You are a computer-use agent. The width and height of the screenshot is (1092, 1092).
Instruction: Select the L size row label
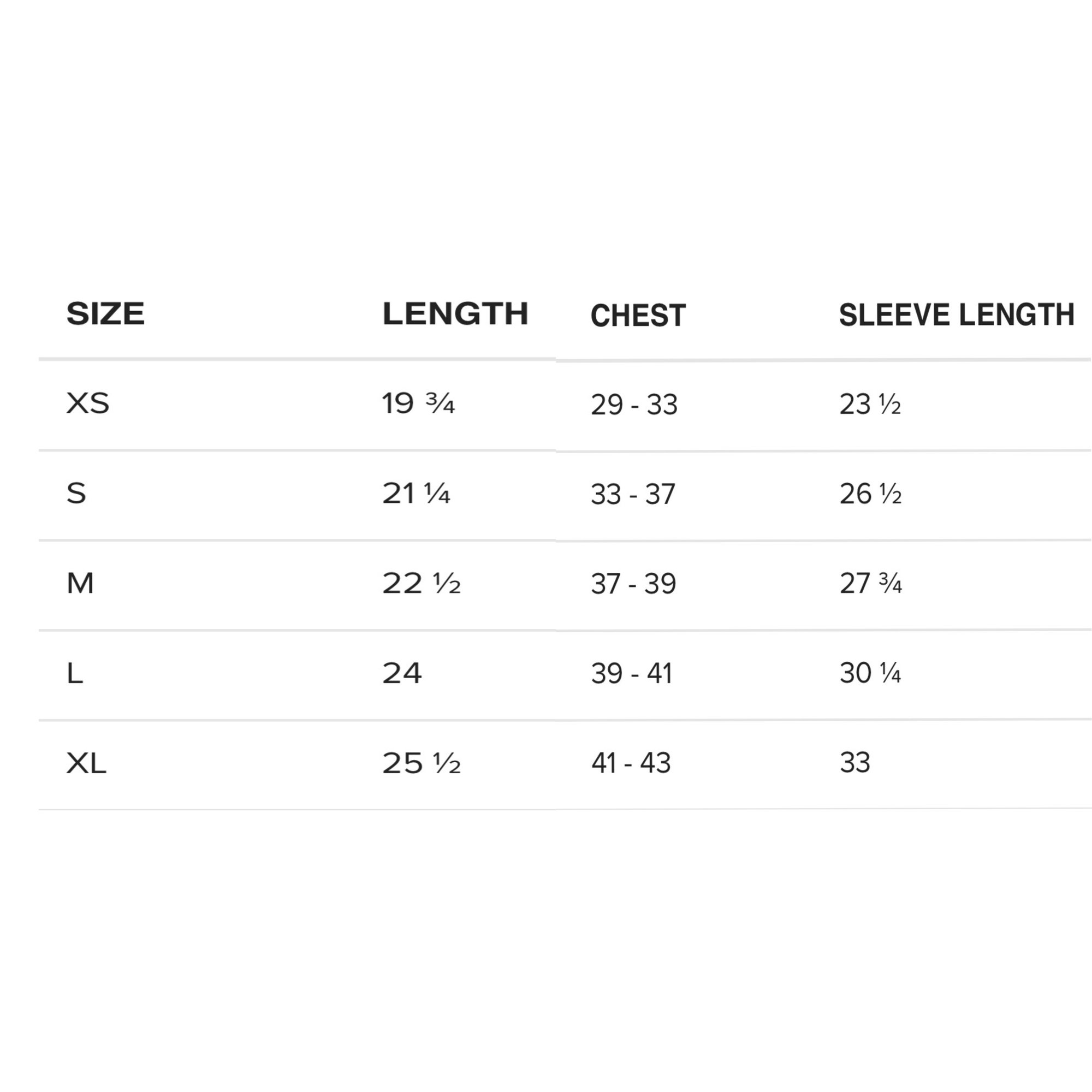click(x=75, y=673)
